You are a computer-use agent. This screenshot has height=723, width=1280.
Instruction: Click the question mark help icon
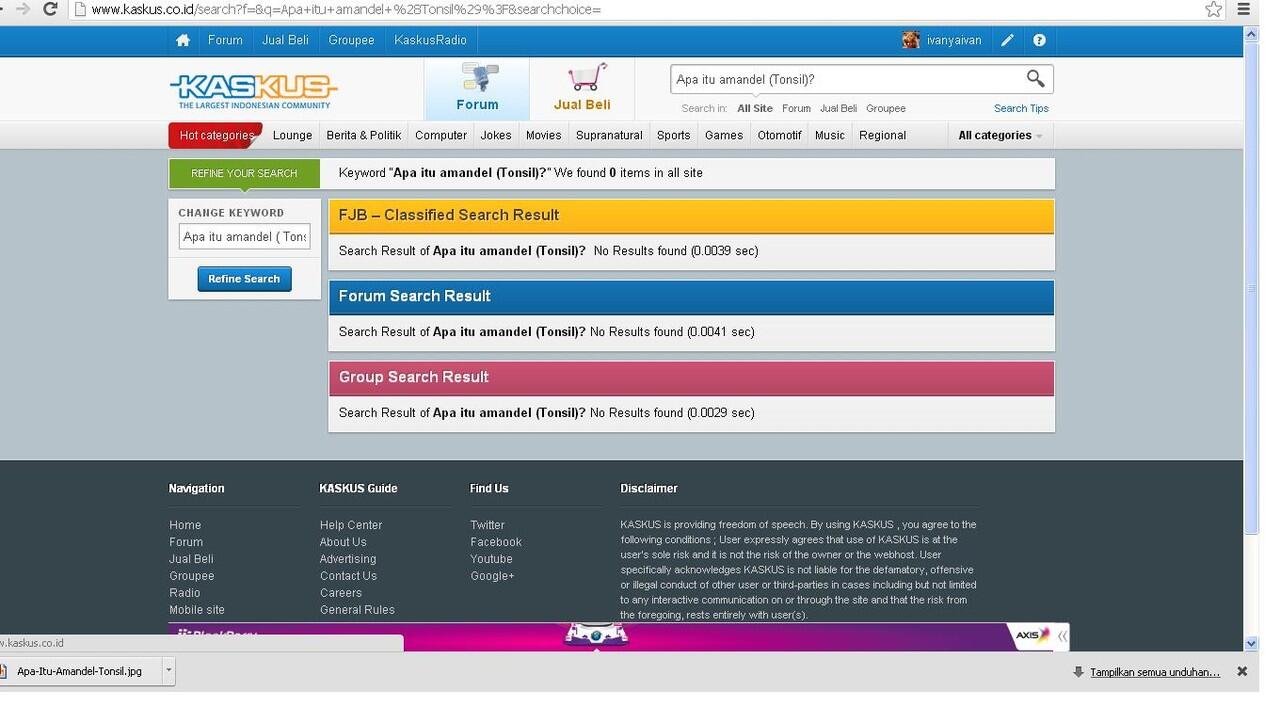click(x=1039, y=40)
